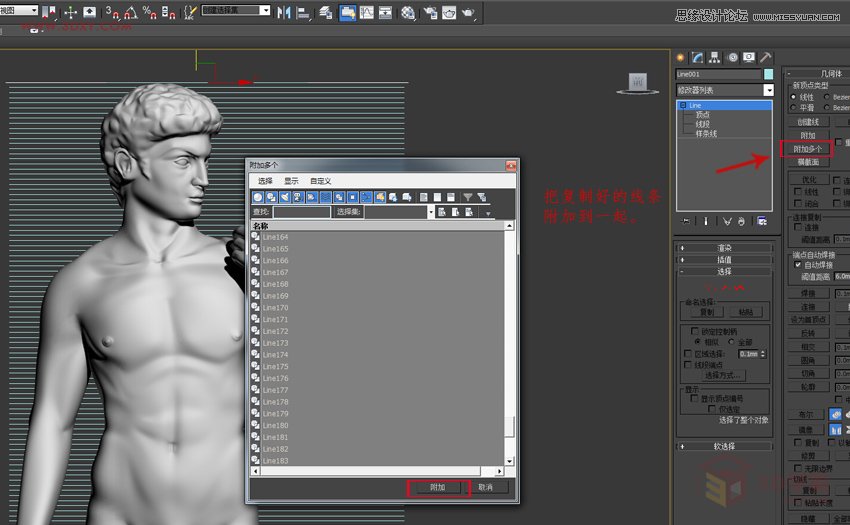850x525 pixels.
Task: Select 相似 radio option
Action: click(x=697, y=342)
